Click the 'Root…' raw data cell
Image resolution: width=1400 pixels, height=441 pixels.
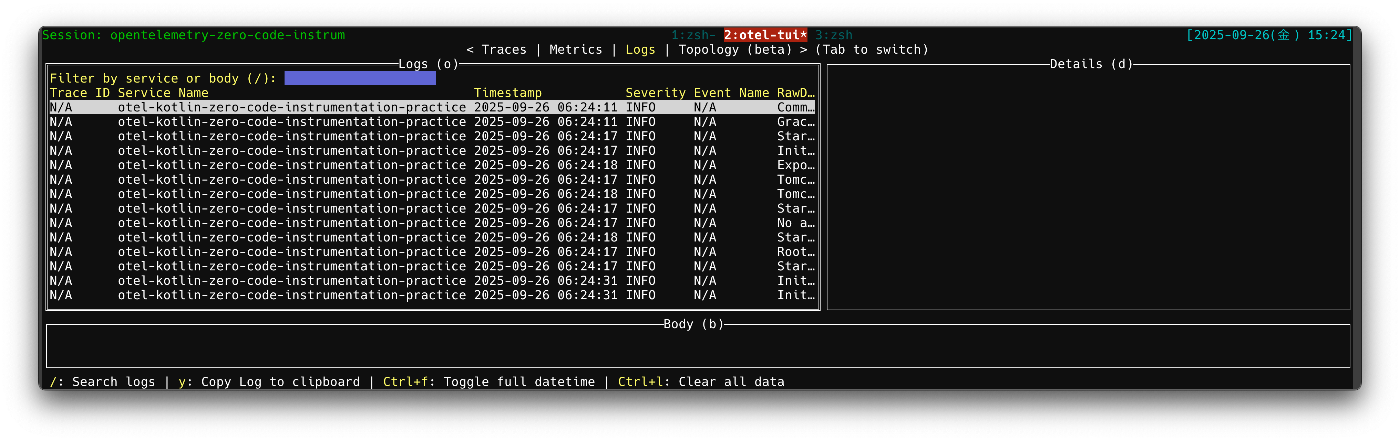[796, 252]
